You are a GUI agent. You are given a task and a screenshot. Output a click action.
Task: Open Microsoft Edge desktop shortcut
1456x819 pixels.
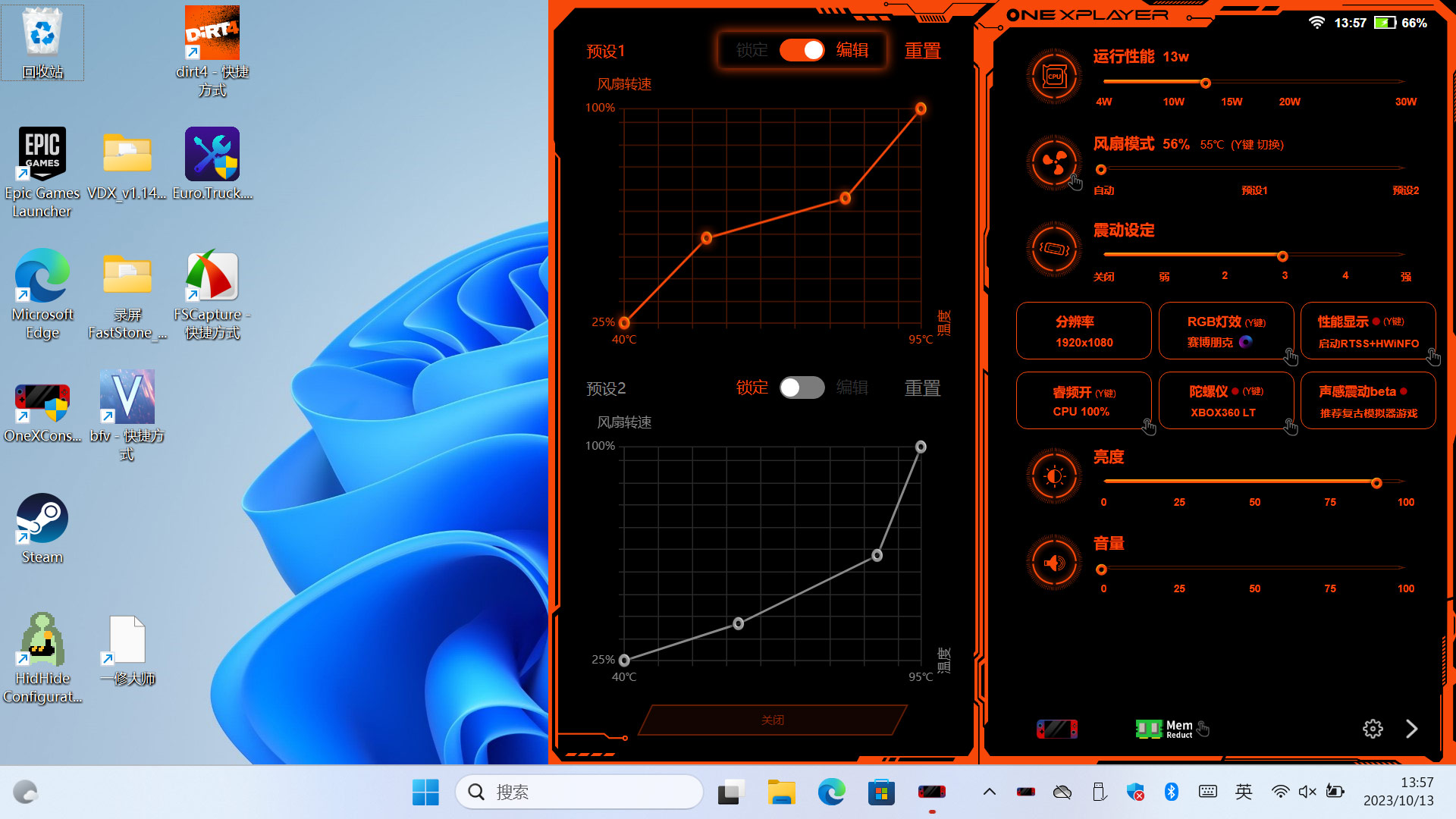[42, 294]
